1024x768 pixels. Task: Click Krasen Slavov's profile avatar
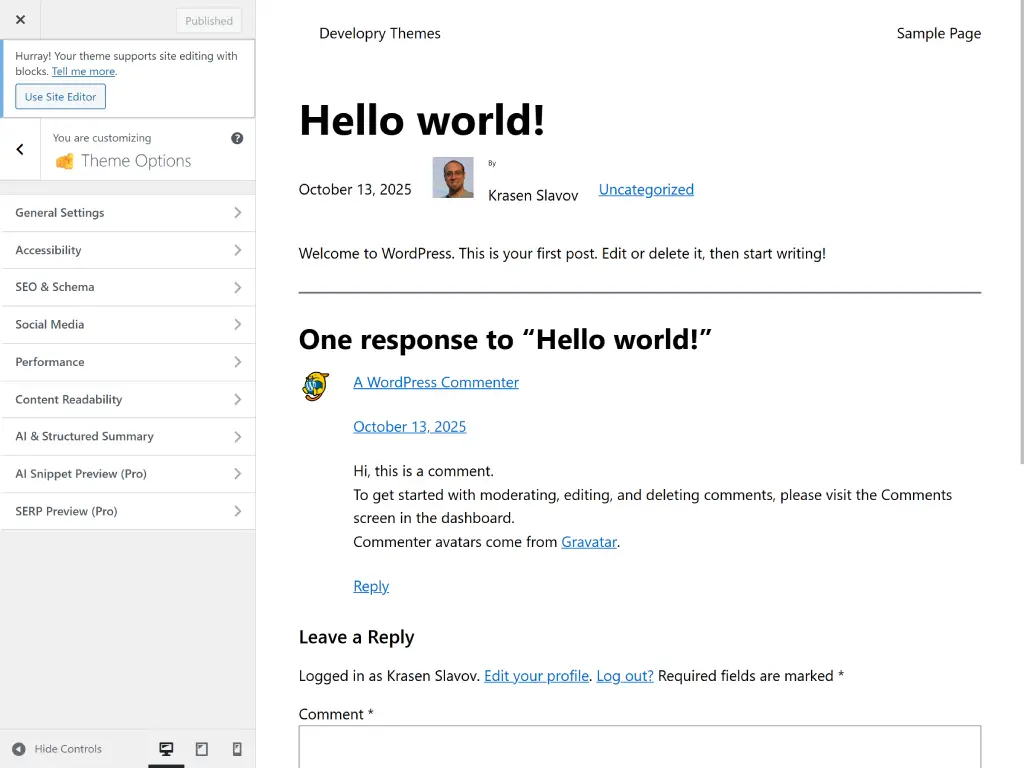click(x=452, y=177)
